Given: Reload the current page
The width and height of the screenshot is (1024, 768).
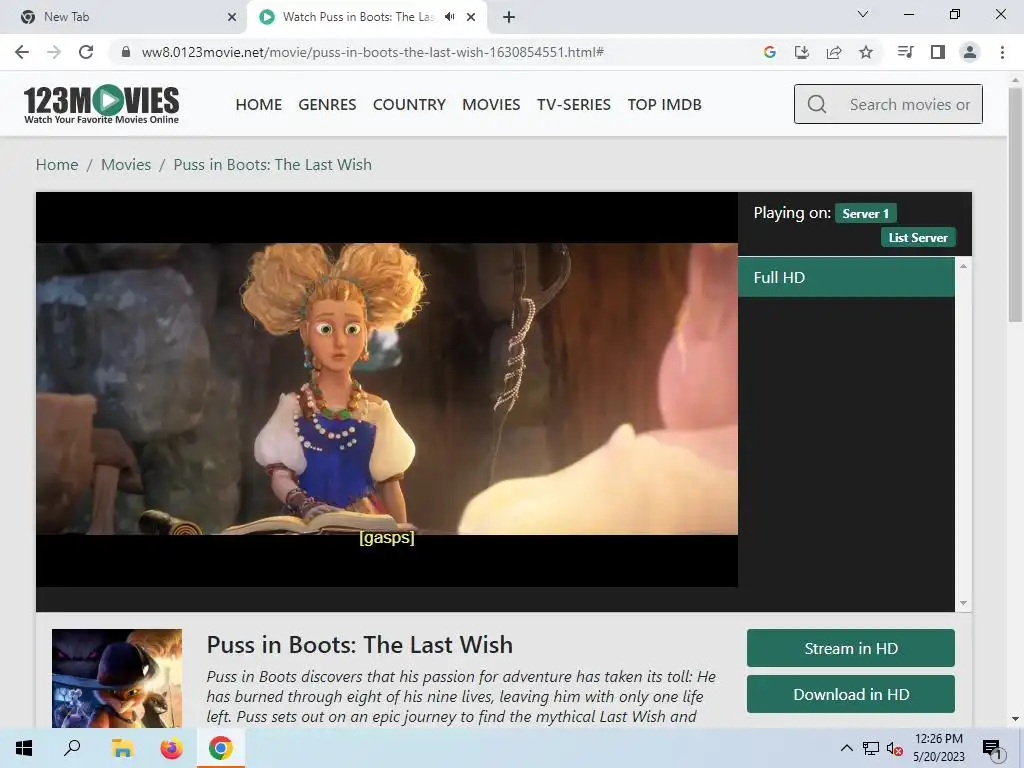Looking at the screenshot, I should 86,52.
